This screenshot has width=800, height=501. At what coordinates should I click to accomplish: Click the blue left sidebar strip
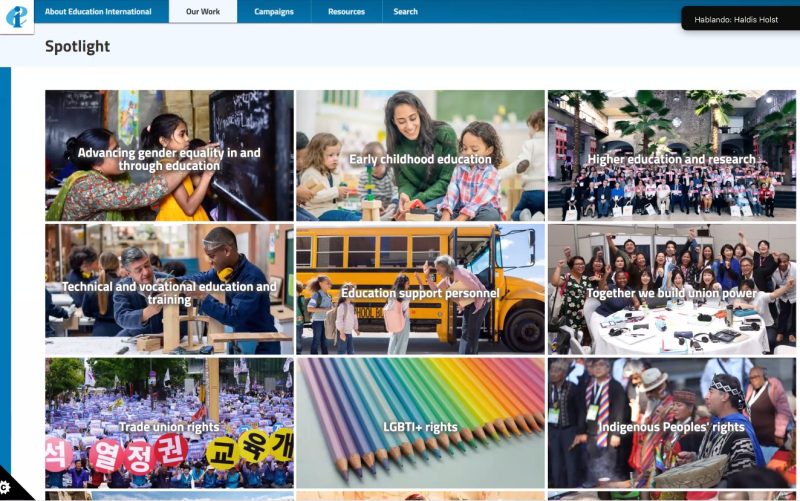point(5,265)
